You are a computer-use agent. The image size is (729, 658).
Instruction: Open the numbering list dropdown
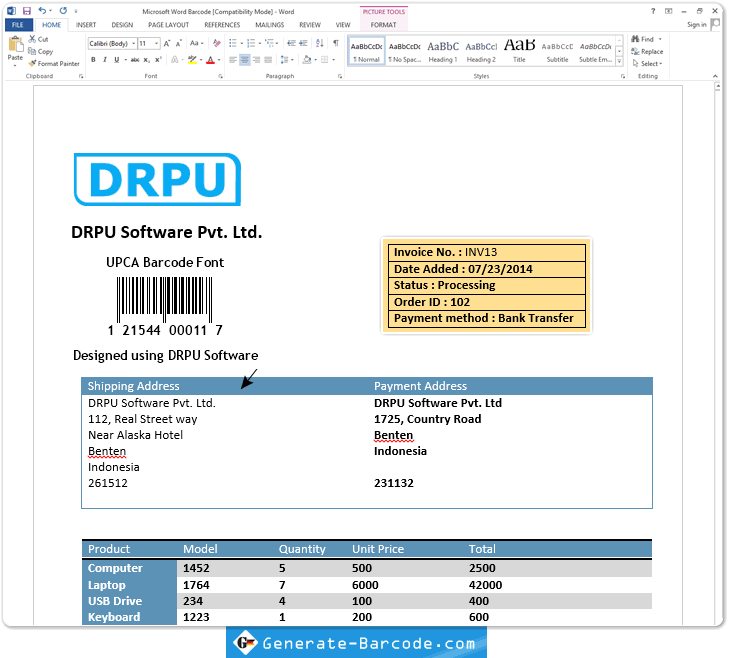pyautogui.click(x=259, y=43)
